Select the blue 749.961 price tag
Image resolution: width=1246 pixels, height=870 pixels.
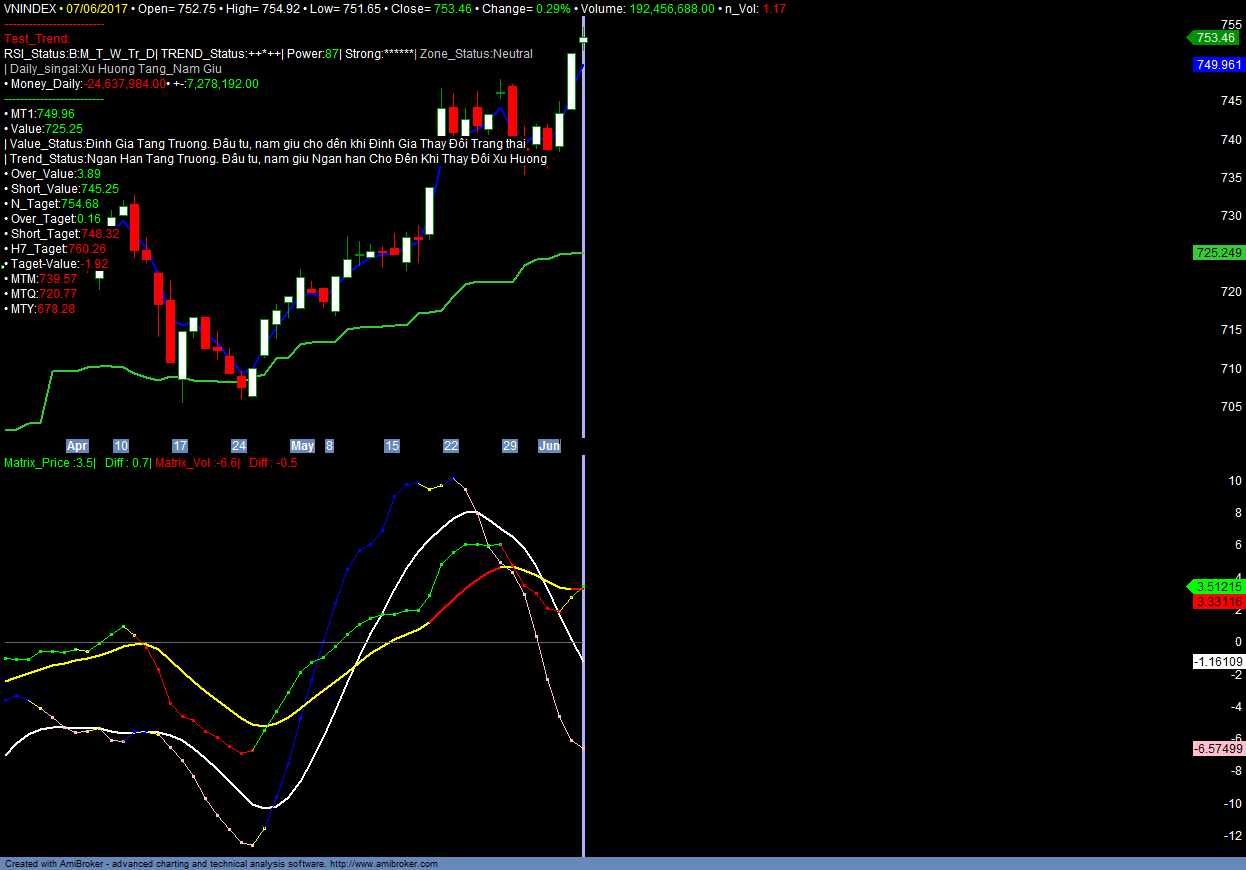1218,65
